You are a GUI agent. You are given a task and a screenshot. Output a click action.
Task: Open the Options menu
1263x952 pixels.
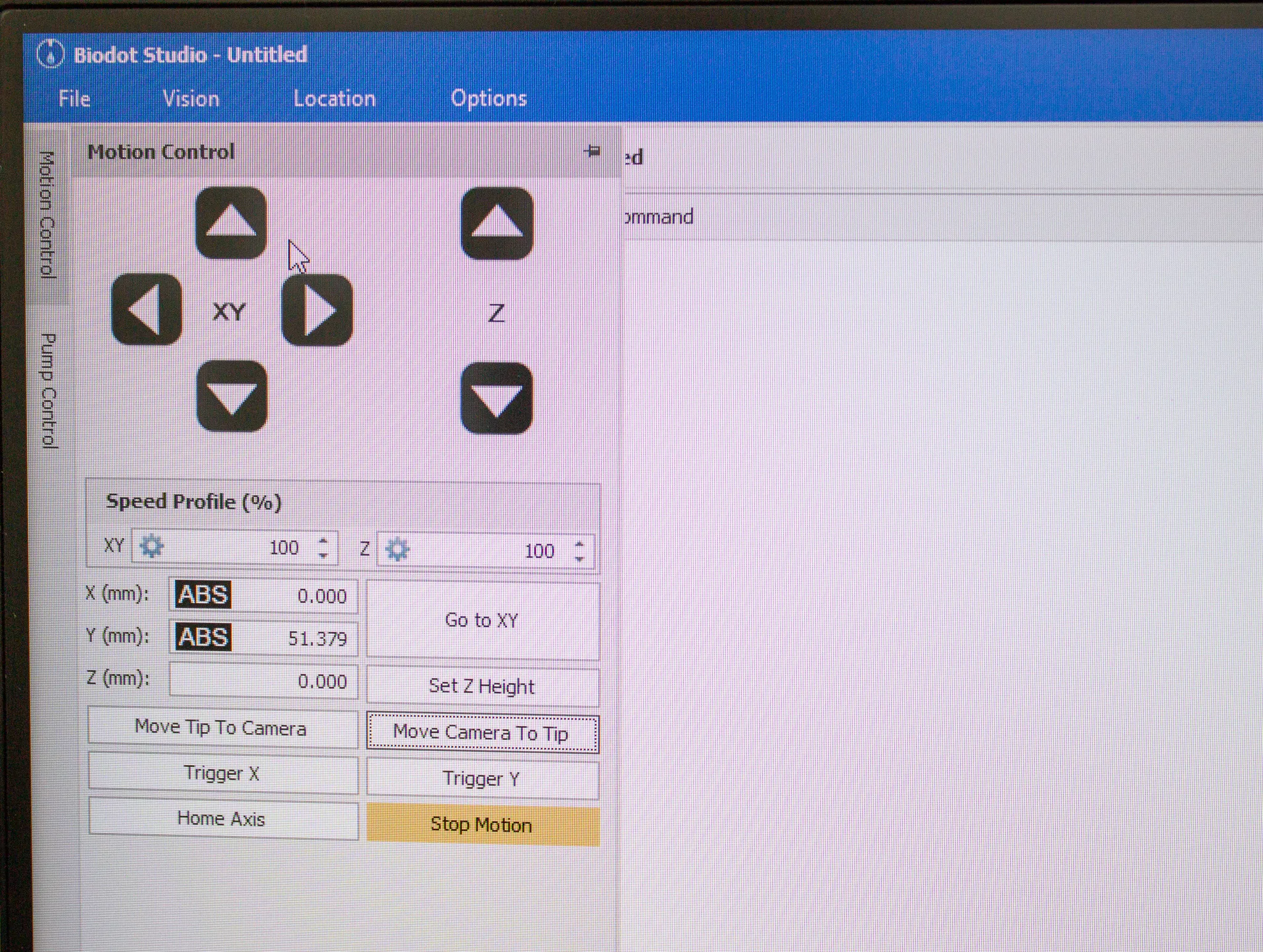[x=488, y=98]
